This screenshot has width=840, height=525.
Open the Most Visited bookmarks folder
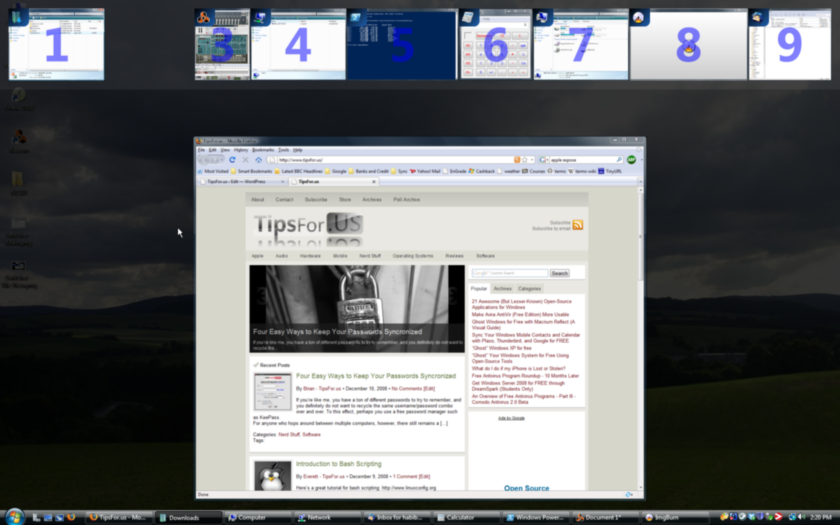(x=213, y=171)
